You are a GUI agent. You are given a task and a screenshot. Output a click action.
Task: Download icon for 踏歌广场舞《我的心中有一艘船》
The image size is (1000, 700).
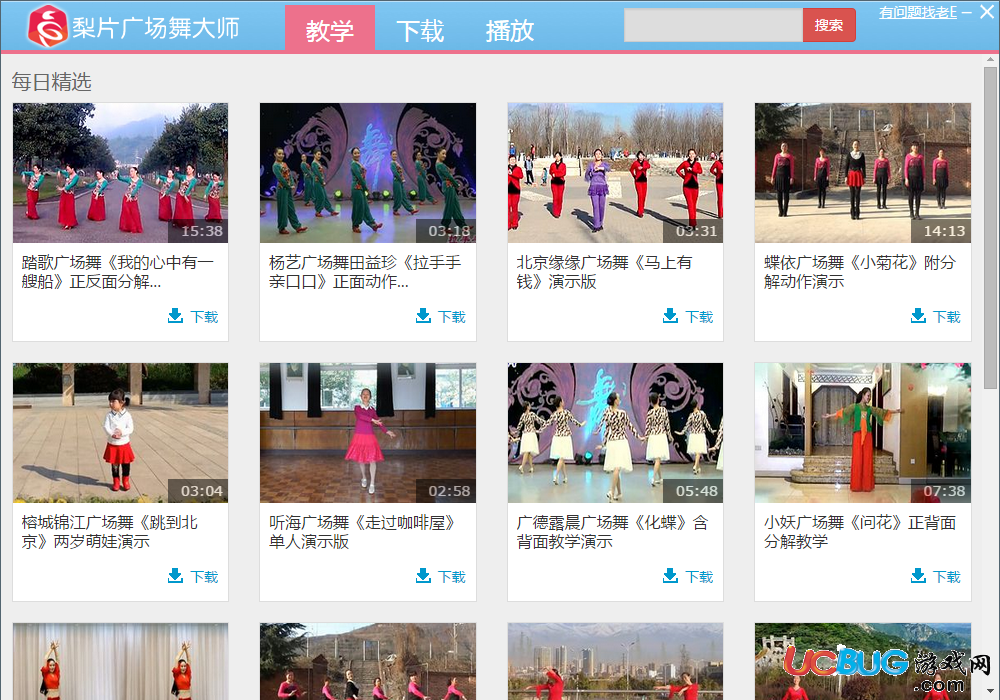tap(175, 316)
